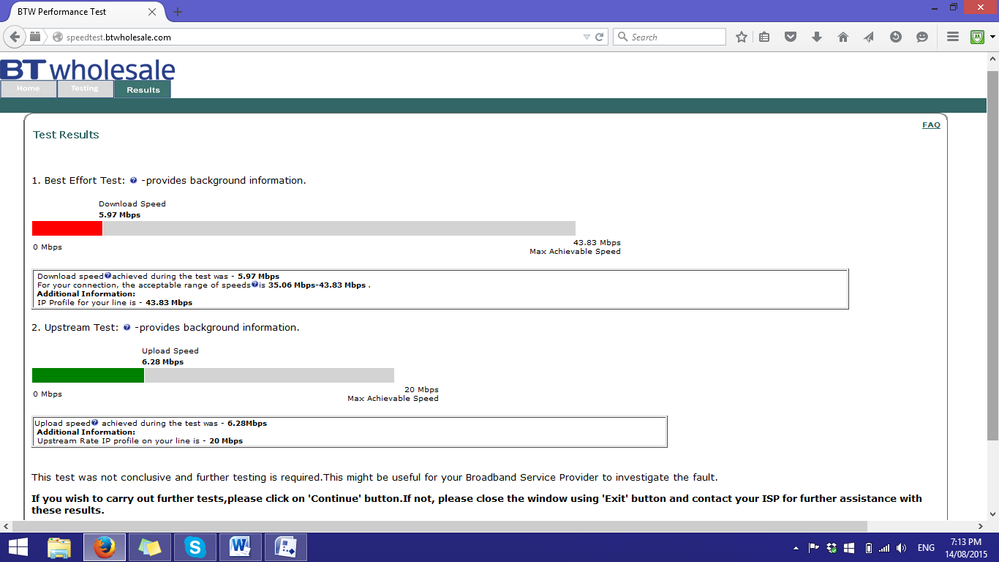This screenshot has width=999, height=562.
Task: Click help icon after 'Upload speed' text
Action: [x=94, y=422]
